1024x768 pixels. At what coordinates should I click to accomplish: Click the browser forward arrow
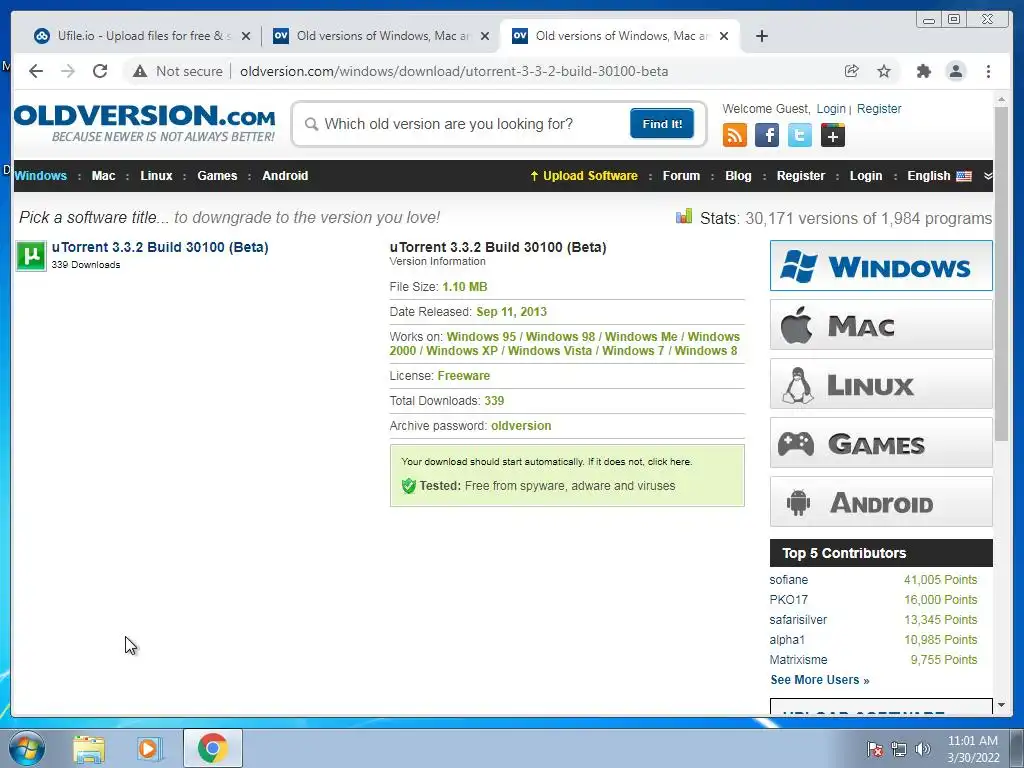[68, 71]
